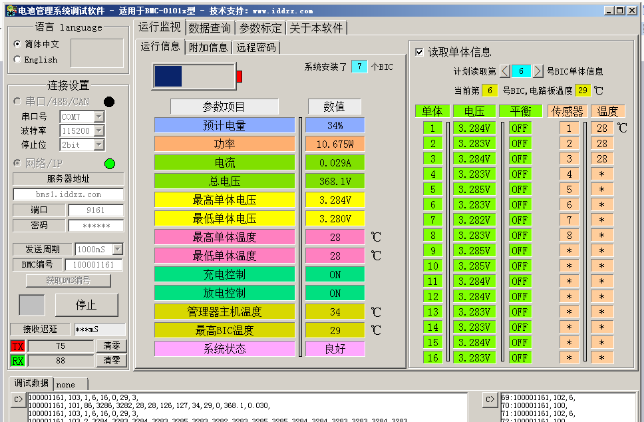Open the 停止位 2bit dropdown
Image resolution: width=644 pixels, height=422 pixels.
pos(99,145)
